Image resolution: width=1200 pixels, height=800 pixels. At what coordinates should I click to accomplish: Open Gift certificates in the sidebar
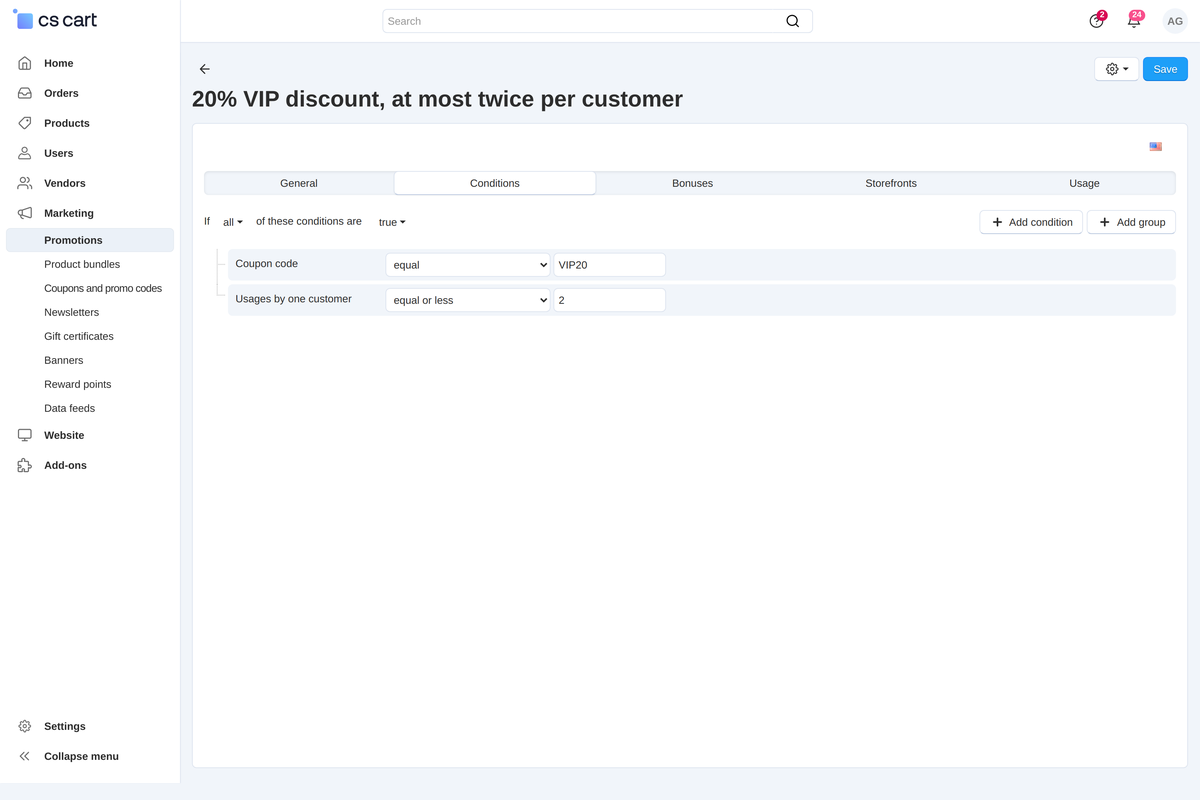[79, 336]
